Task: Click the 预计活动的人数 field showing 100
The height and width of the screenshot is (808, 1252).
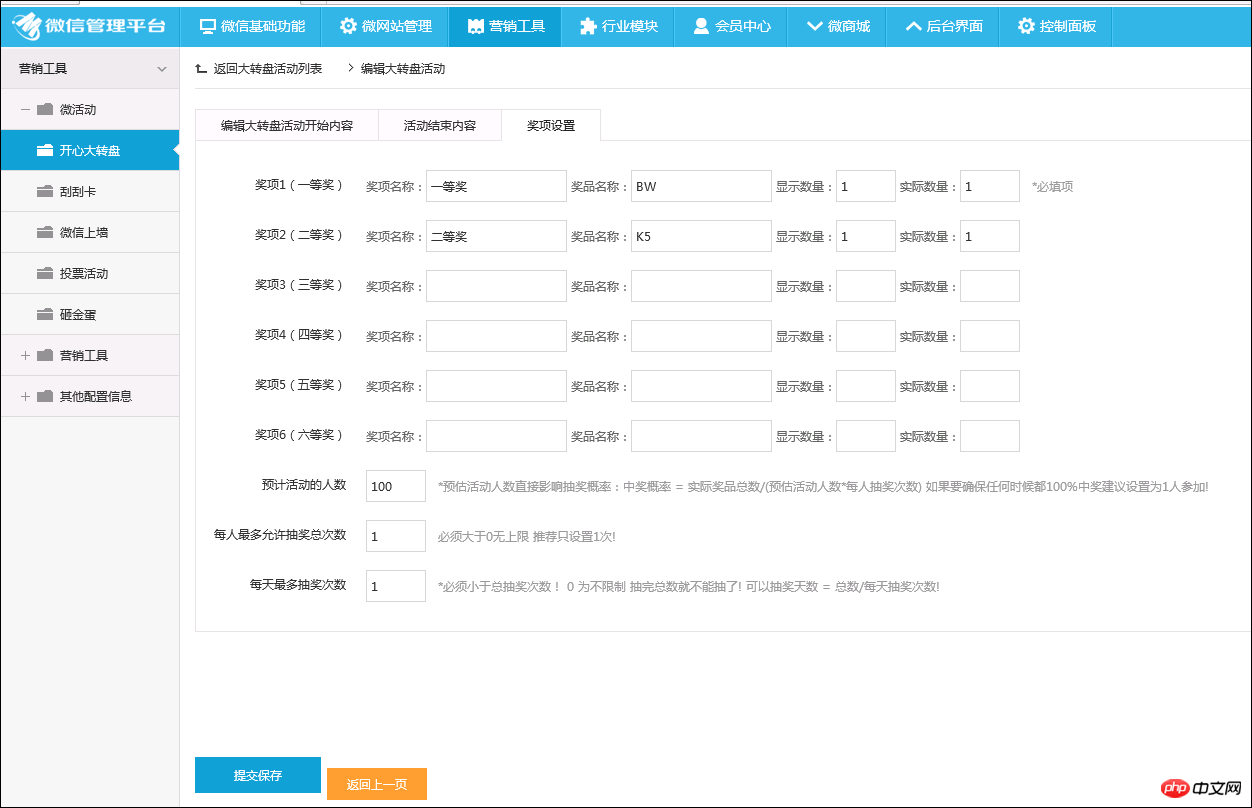Action: [396, 486]
